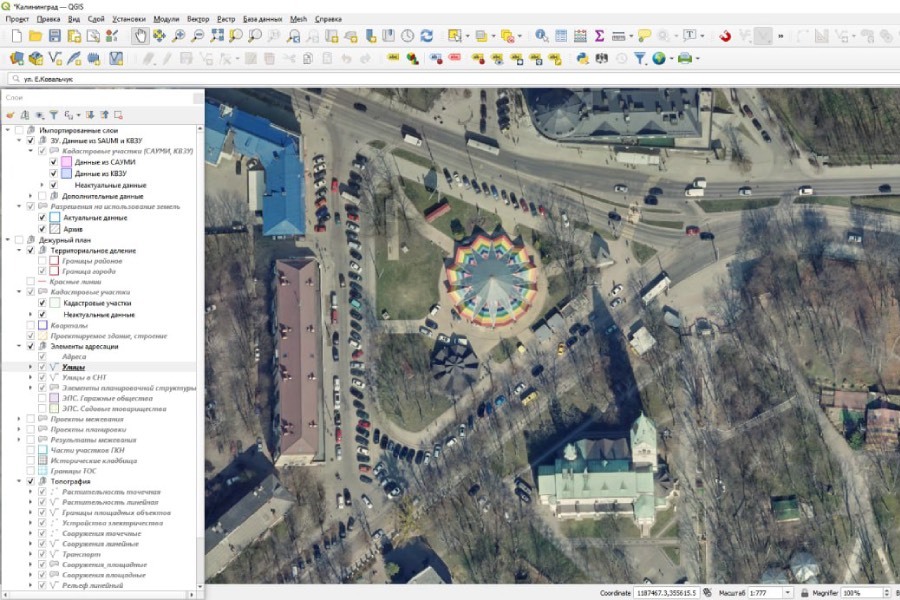Click the Save Project floppy disk icon
The height and width of the screenshot is (600, 900).
(55, 36)
